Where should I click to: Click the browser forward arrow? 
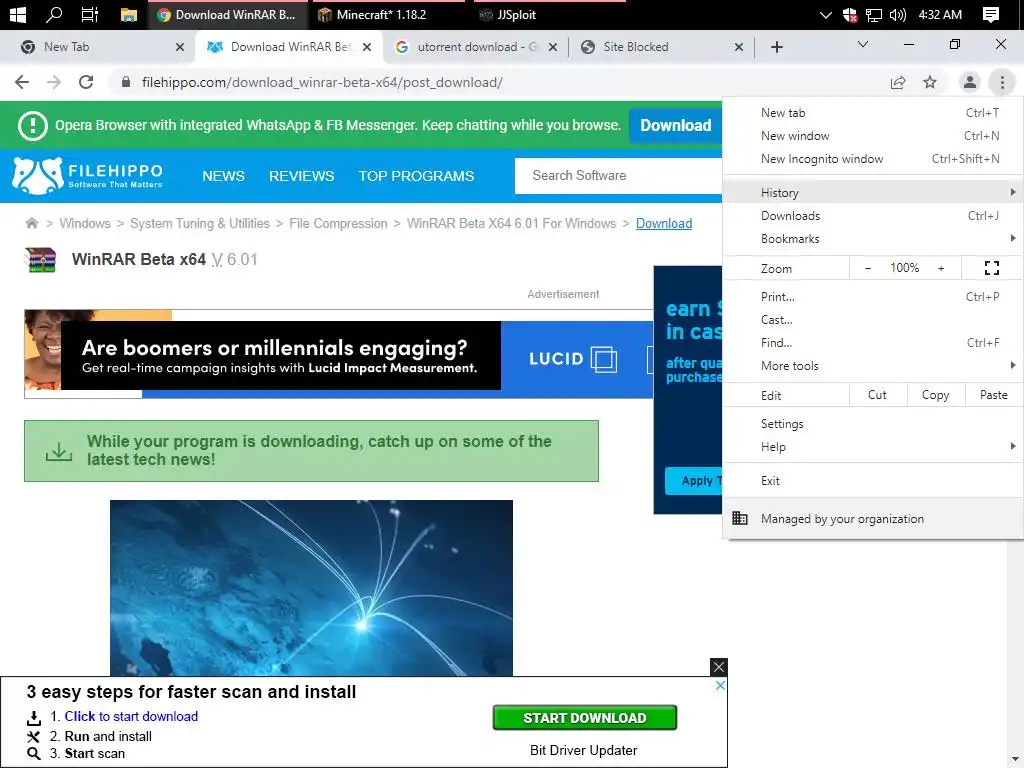pyautogui.click(x=54, y=82)
